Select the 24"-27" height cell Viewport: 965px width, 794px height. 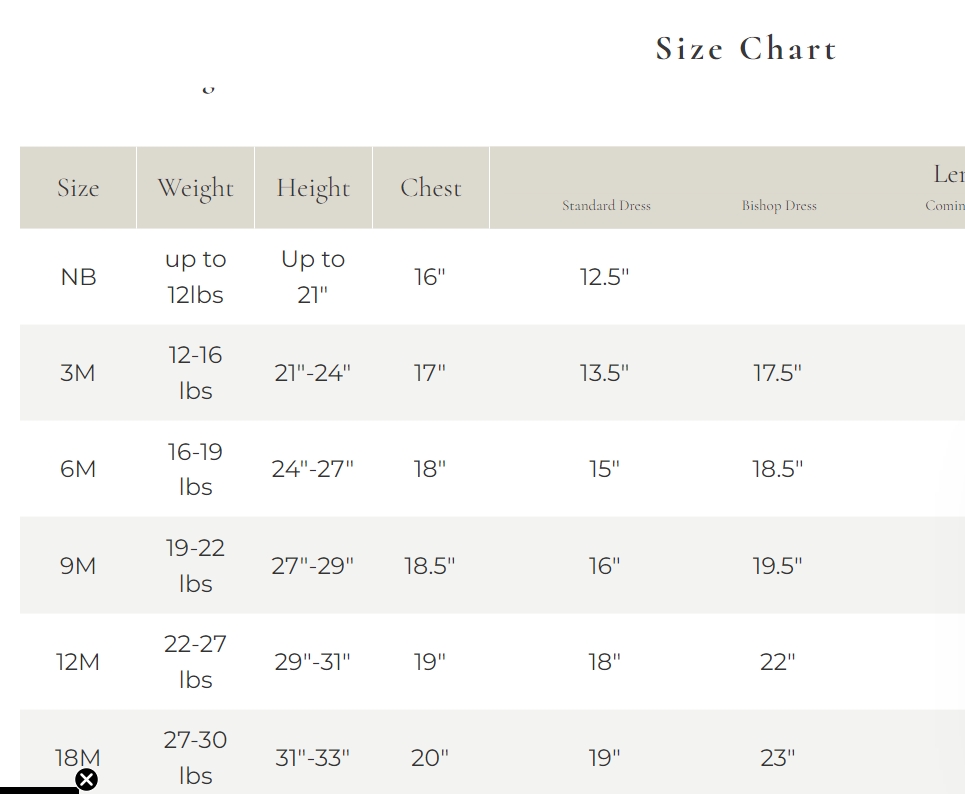point(312,469)
